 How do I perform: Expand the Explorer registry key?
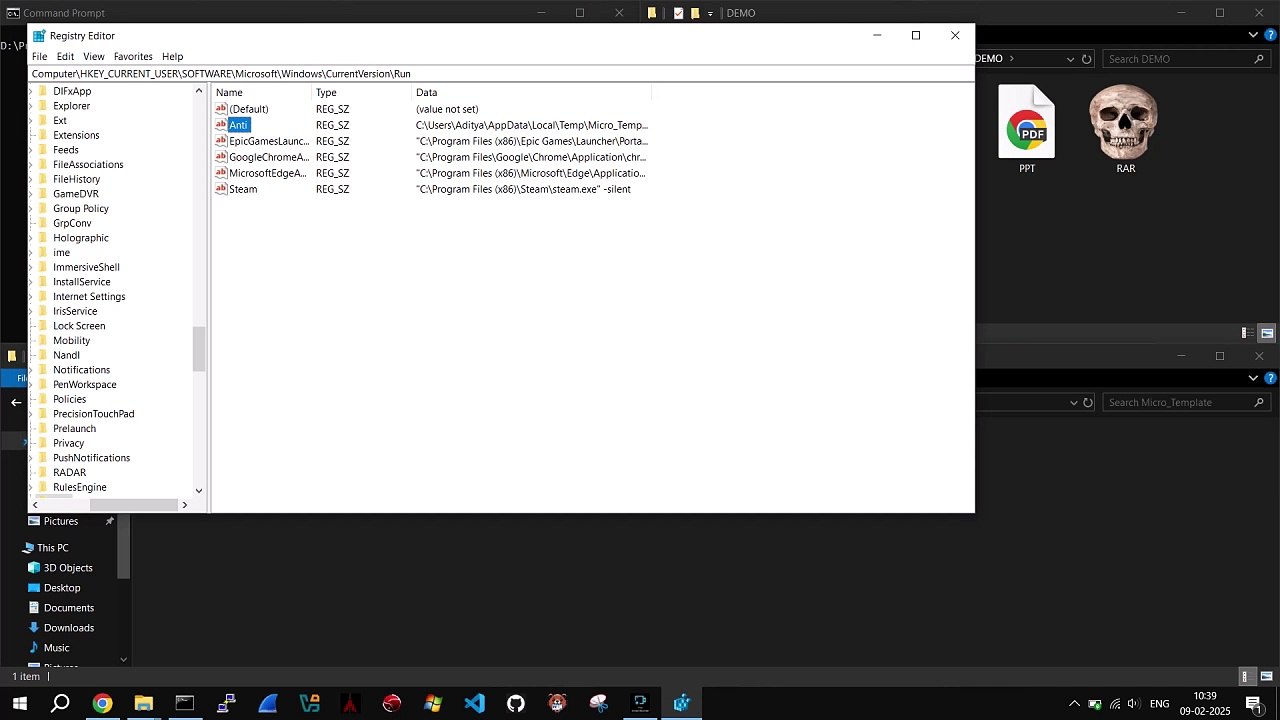(x=30, y=106)
